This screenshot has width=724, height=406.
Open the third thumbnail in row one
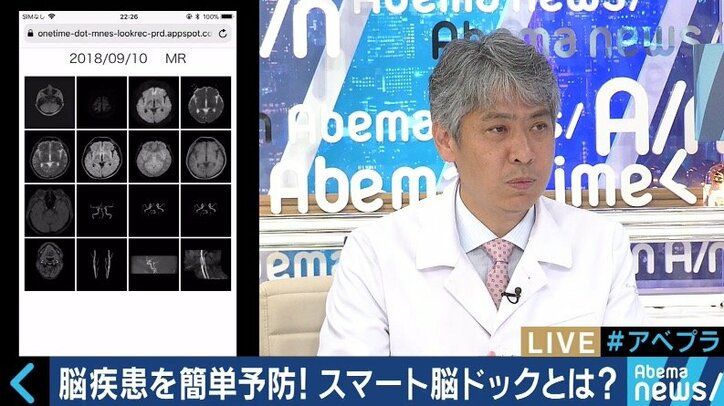click(x=154, y=103)
